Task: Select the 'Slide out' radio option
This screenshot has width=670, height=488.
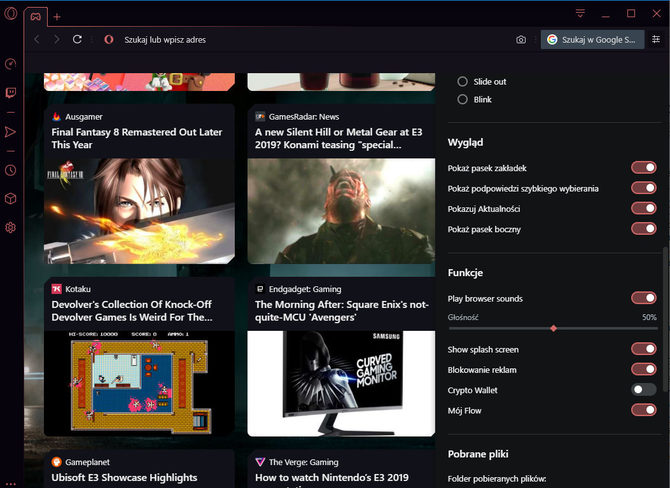Action: click(462, 82)
